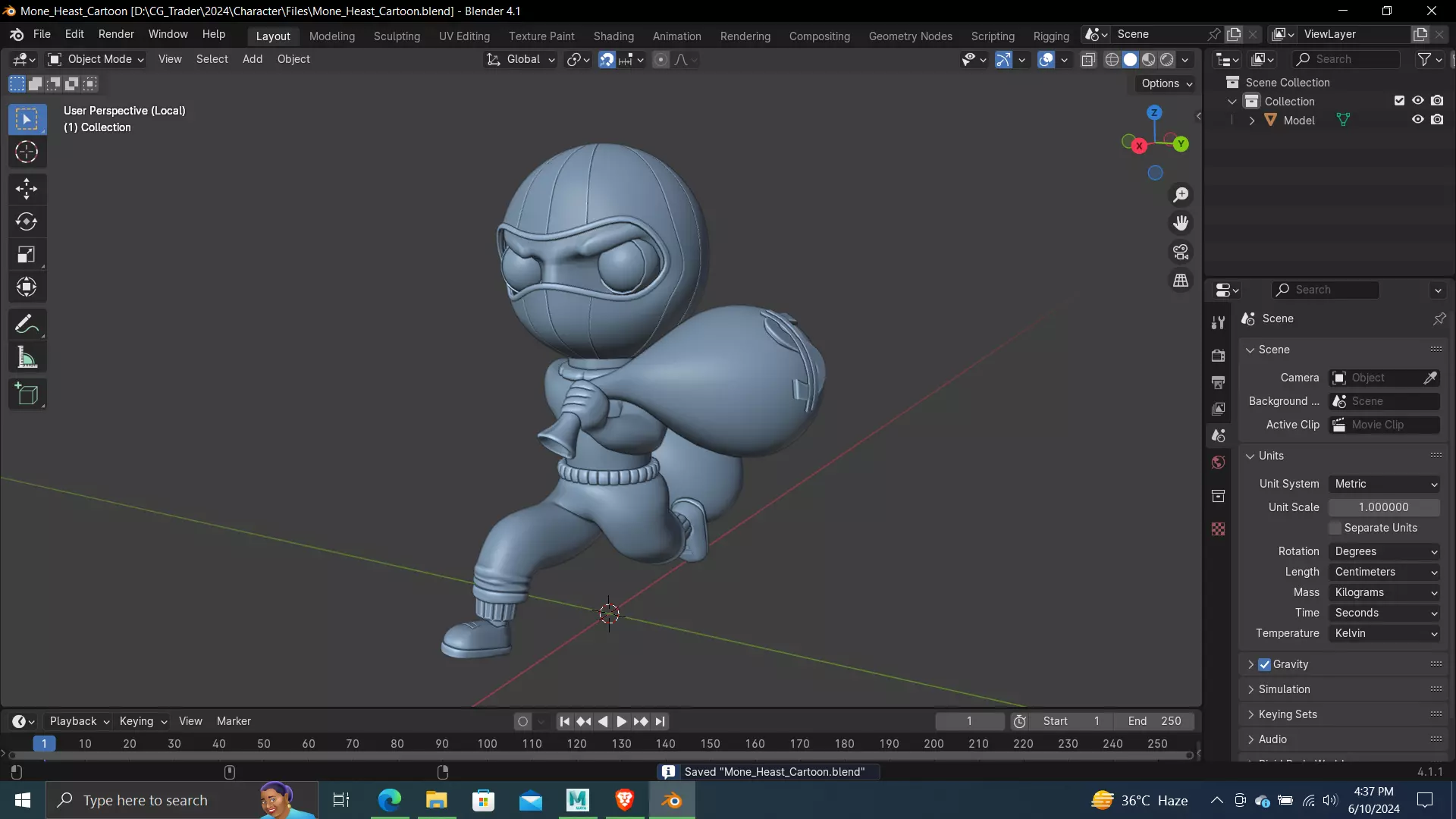Click the pan view hand icon

(x=1181, y=223)
